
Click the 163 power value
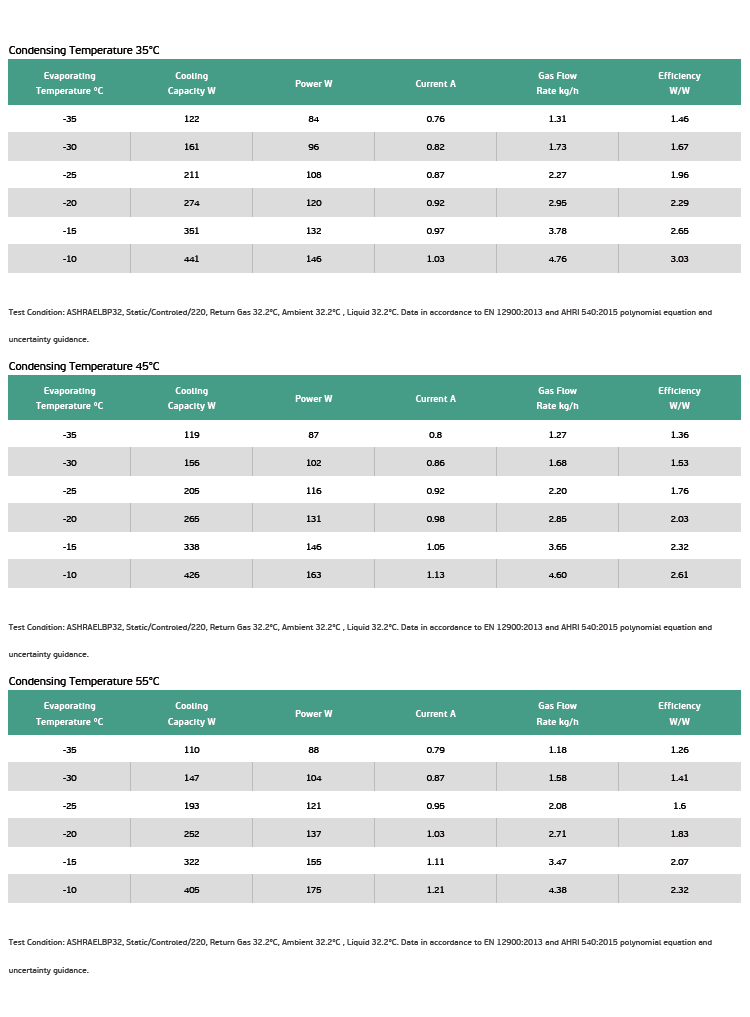pos(313,575)
